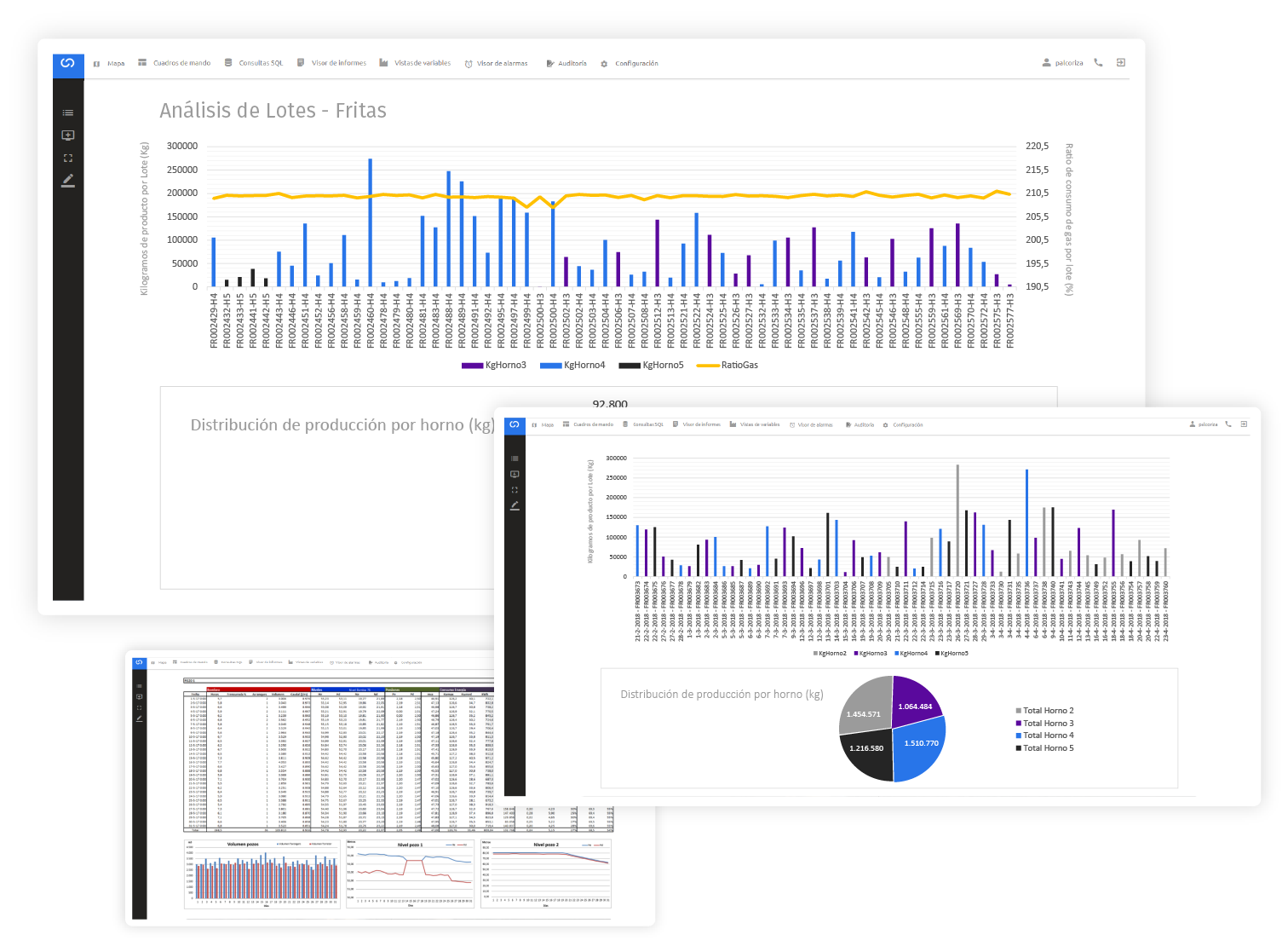1288x946 pixels.
Task: Click the Total Horno 4 legend swatch
Action: (1018, 735)
